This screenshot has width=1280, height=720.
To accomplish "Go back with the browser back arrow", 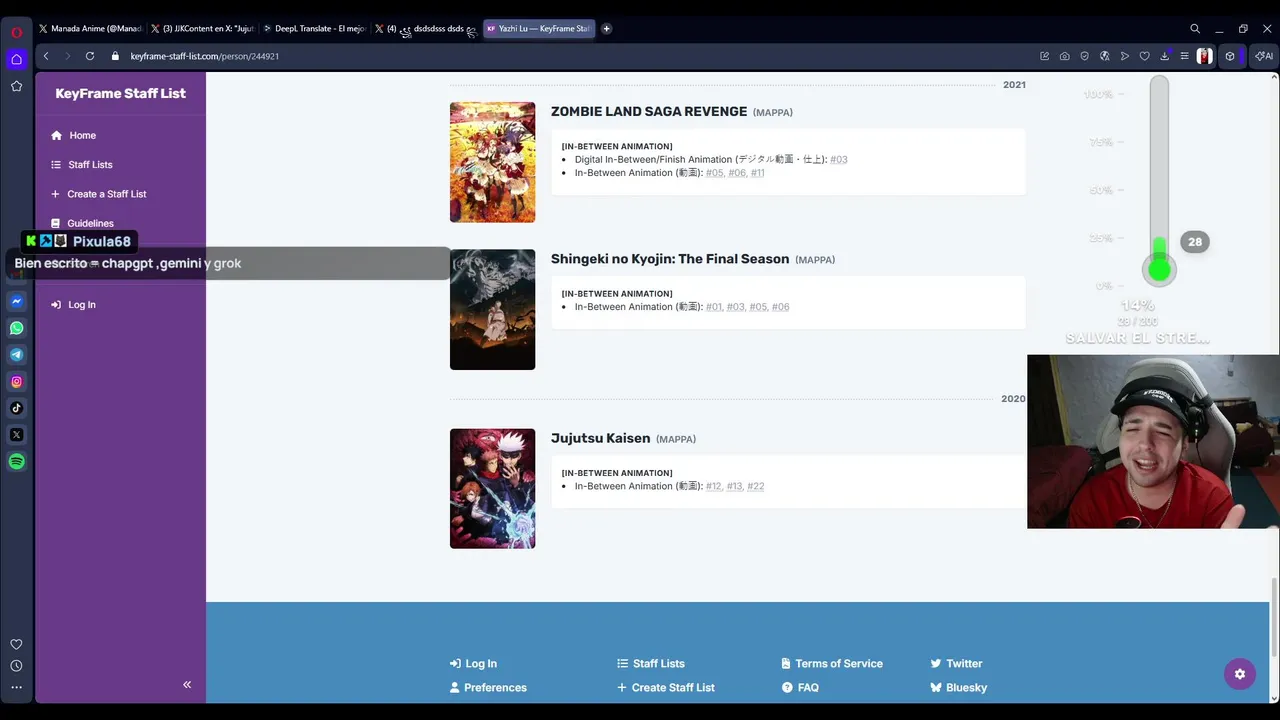I will click(x=46, y=56).
